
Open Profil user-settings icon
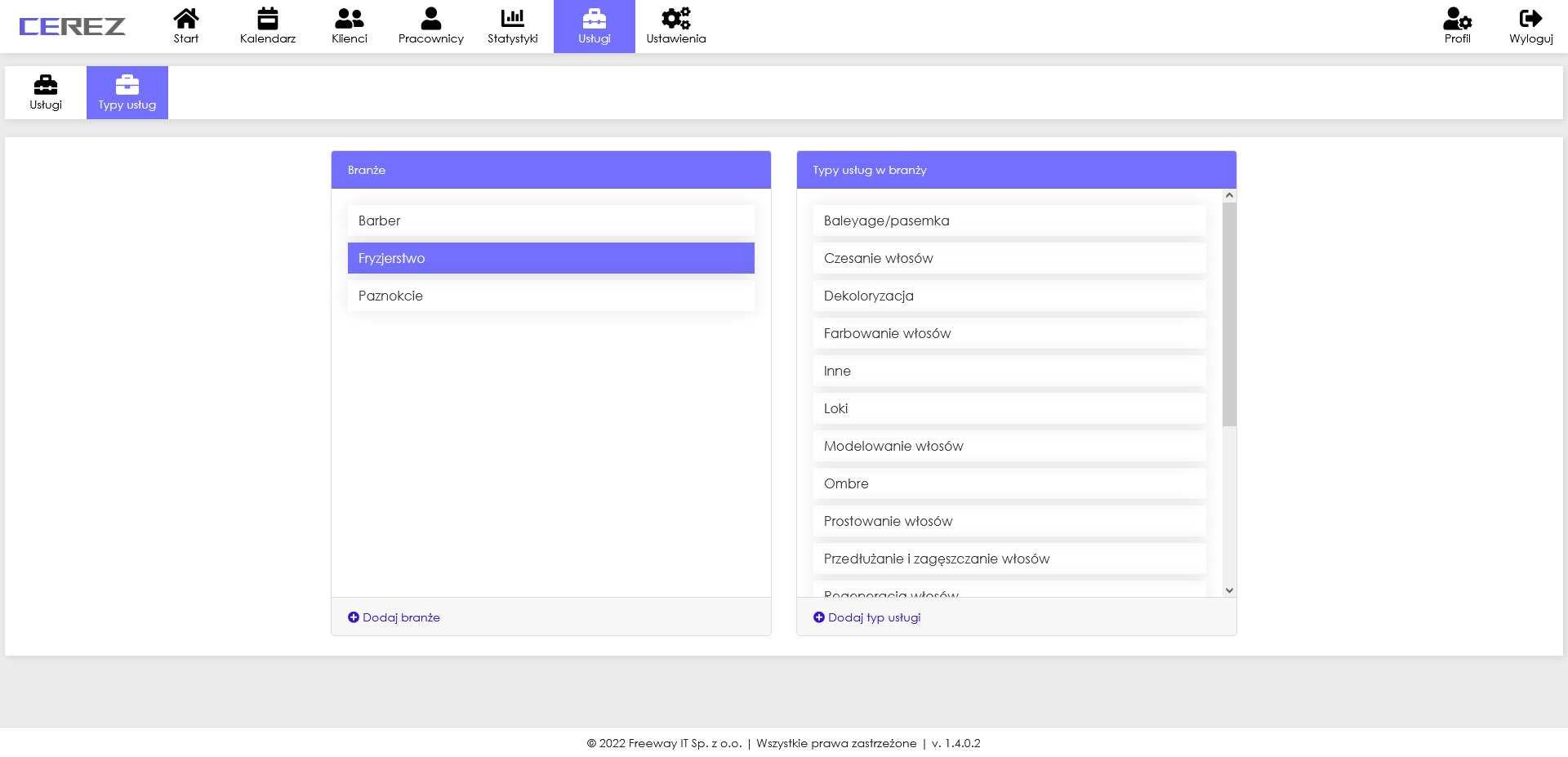click(x=1457, y=19)
